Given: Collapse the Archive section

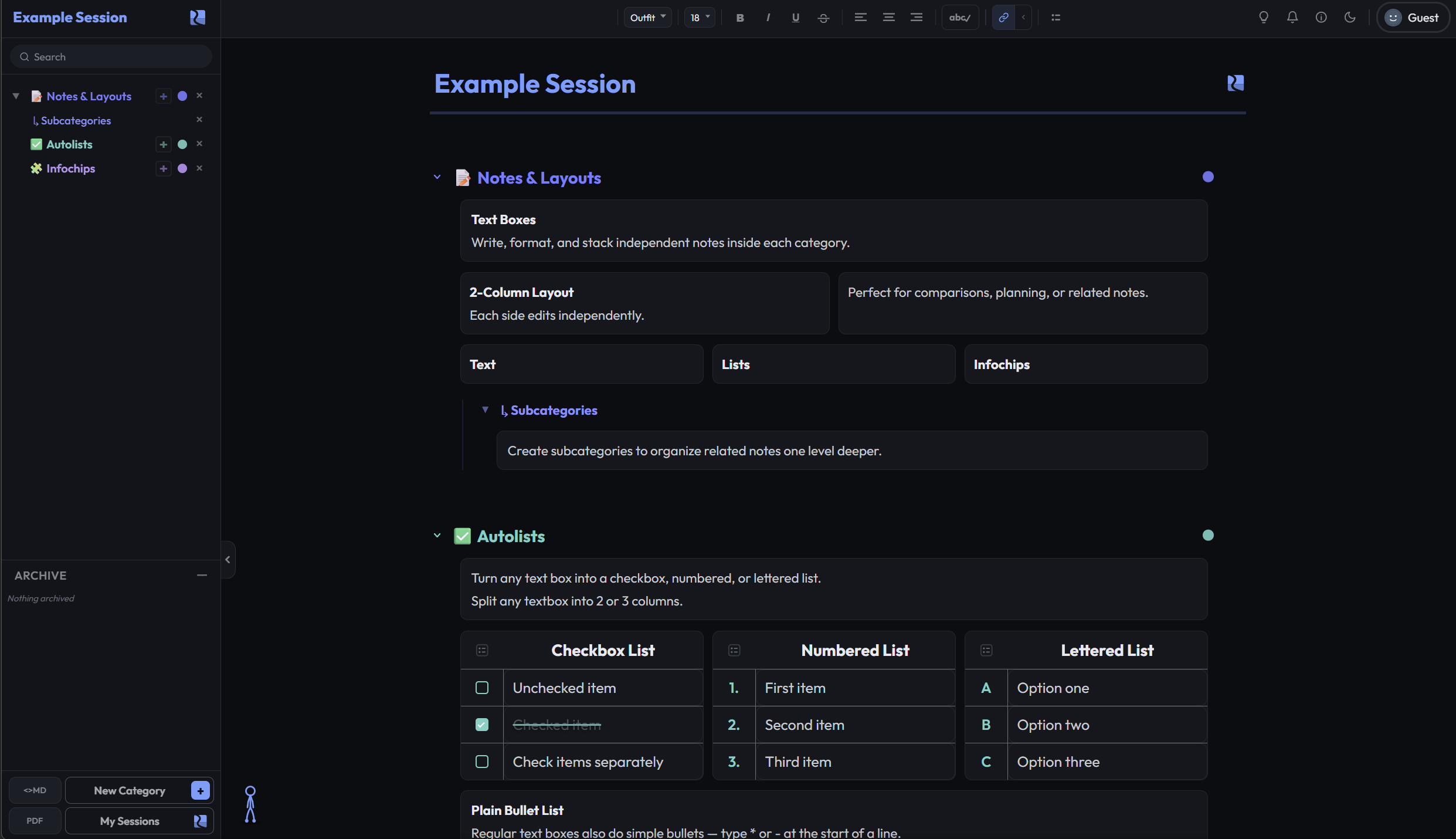Looking at the screenshot, I should pyautogui.click(x=202, y=576).
